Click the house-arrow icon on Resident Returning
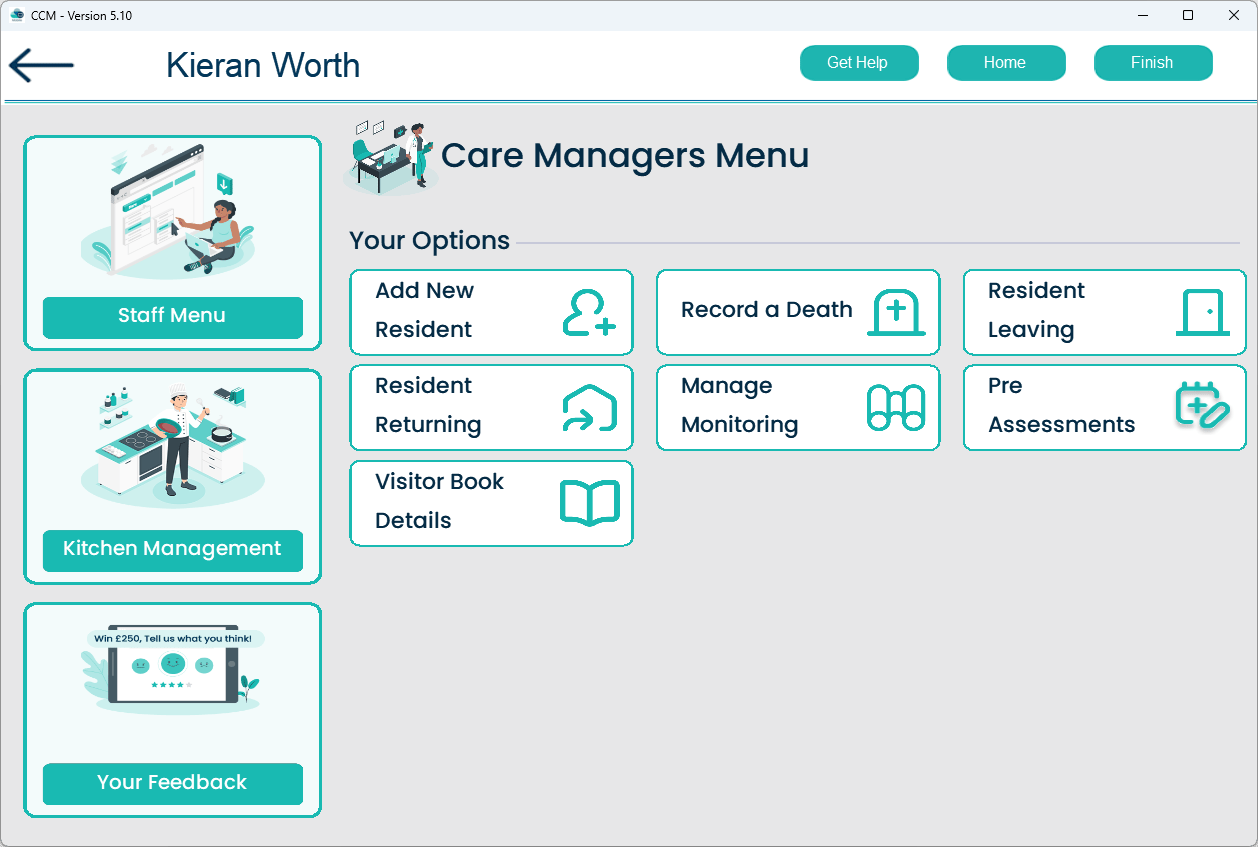1258x847 pixels. click(x=589, y=408)
